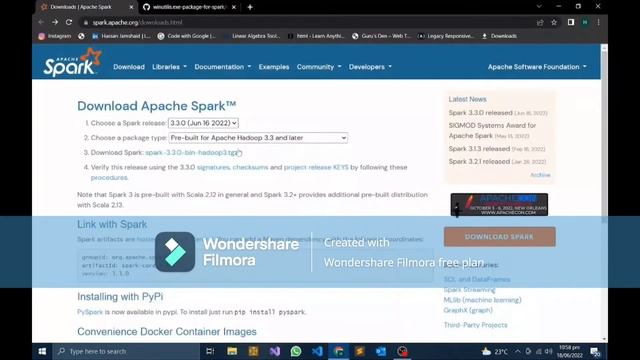The image size is (640, 360).
Task: Open the signatures link
Action: coord(213,167)
